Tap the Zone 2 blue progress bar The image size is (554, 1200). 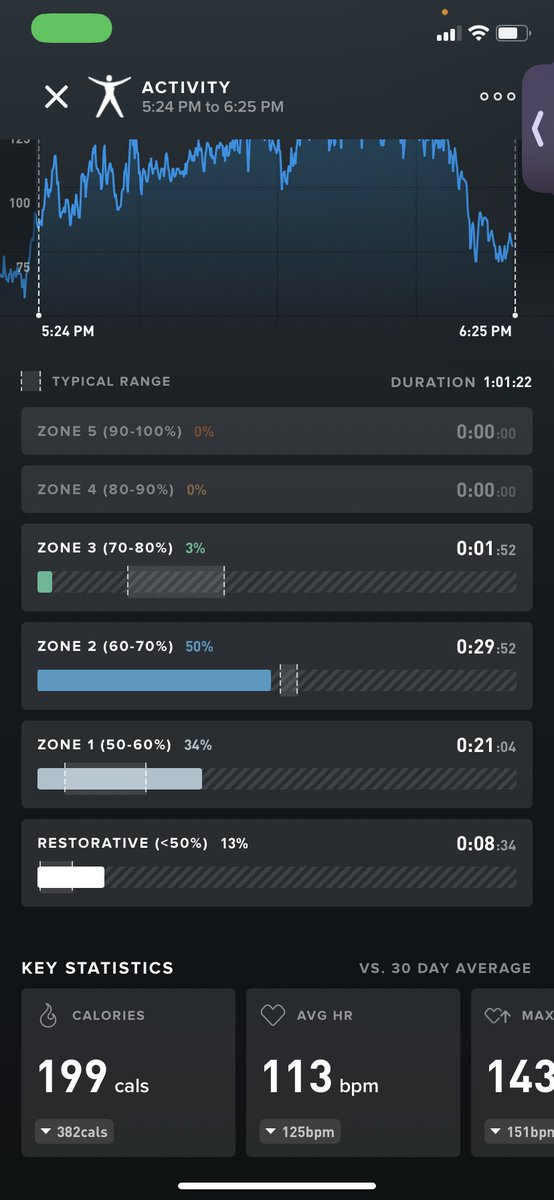click(154, 680)
